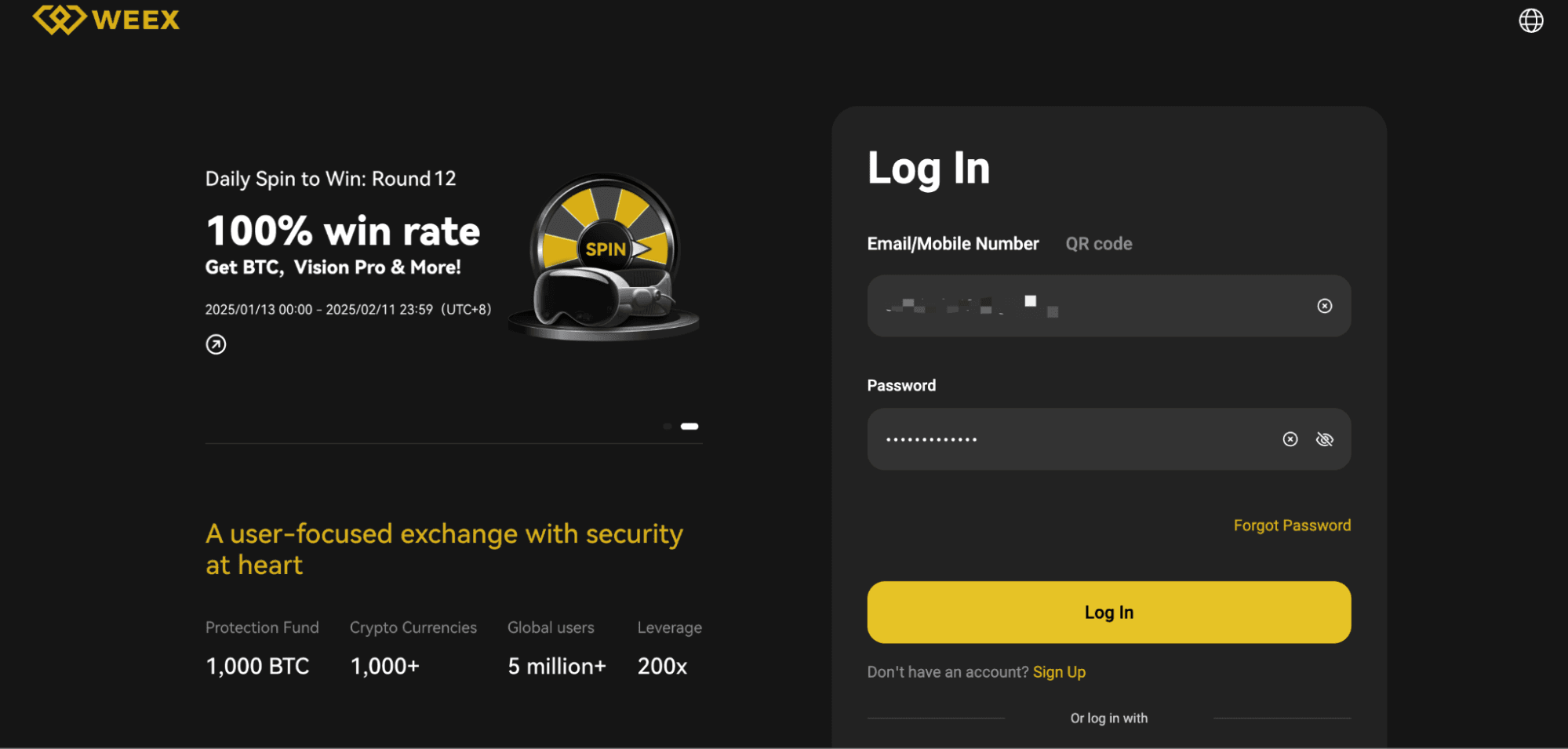Clear the password field with its X icon

1290,439
